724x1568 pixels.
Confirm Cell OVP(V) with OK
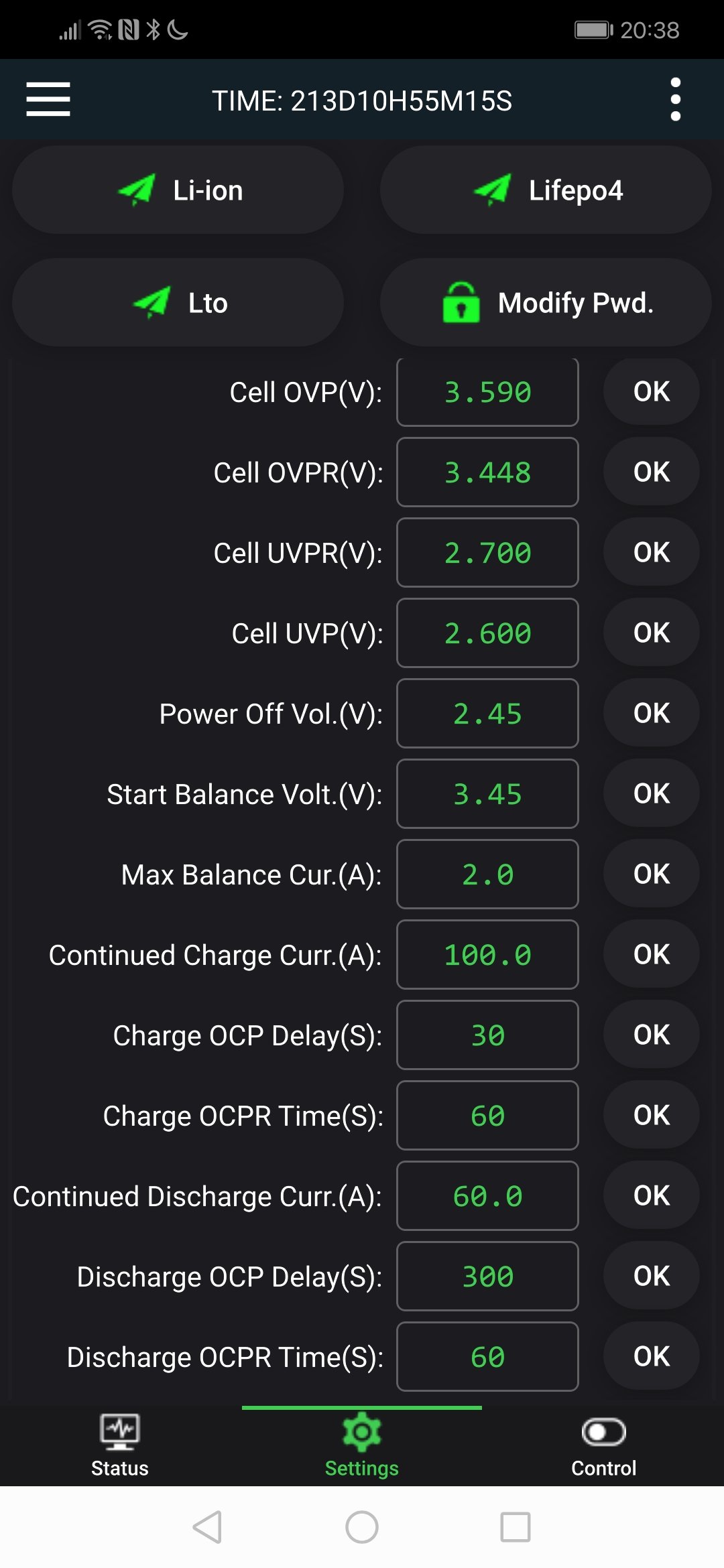click(x=651, y=392)
